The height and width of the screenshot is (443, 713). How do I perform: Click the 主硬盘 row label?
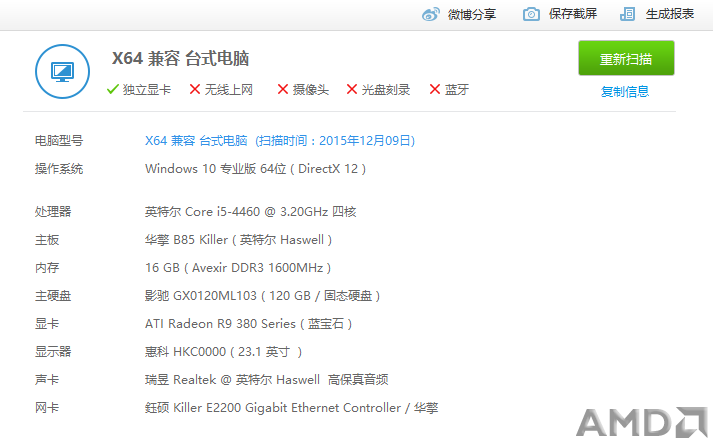(x=53, y=296)
